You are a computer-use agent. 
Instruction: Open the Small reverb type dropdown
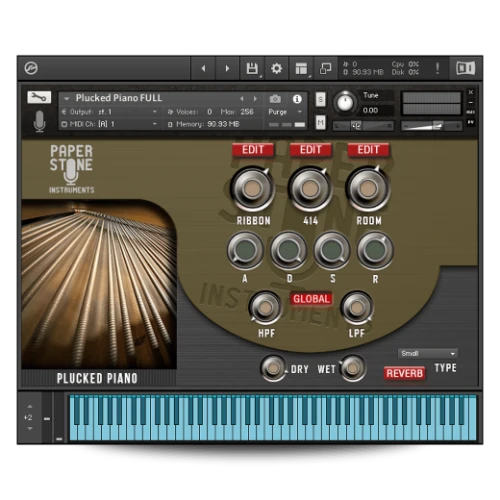428,353
